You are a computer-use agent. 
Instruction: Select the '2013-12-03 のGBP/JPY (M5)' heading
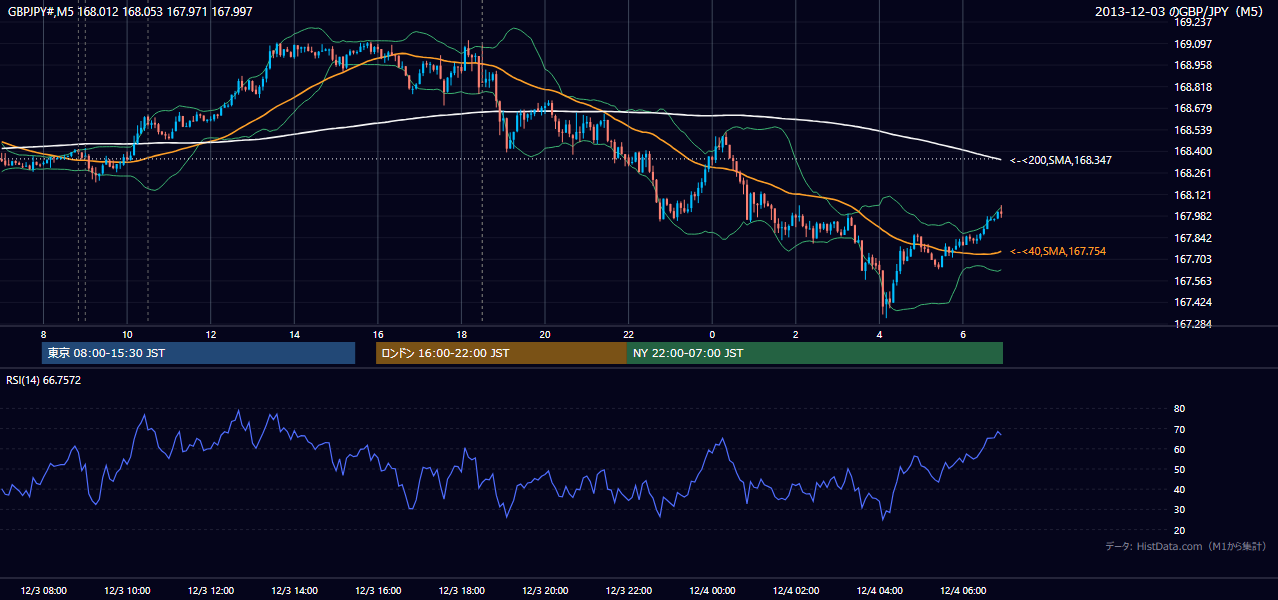click(1180, 12)
